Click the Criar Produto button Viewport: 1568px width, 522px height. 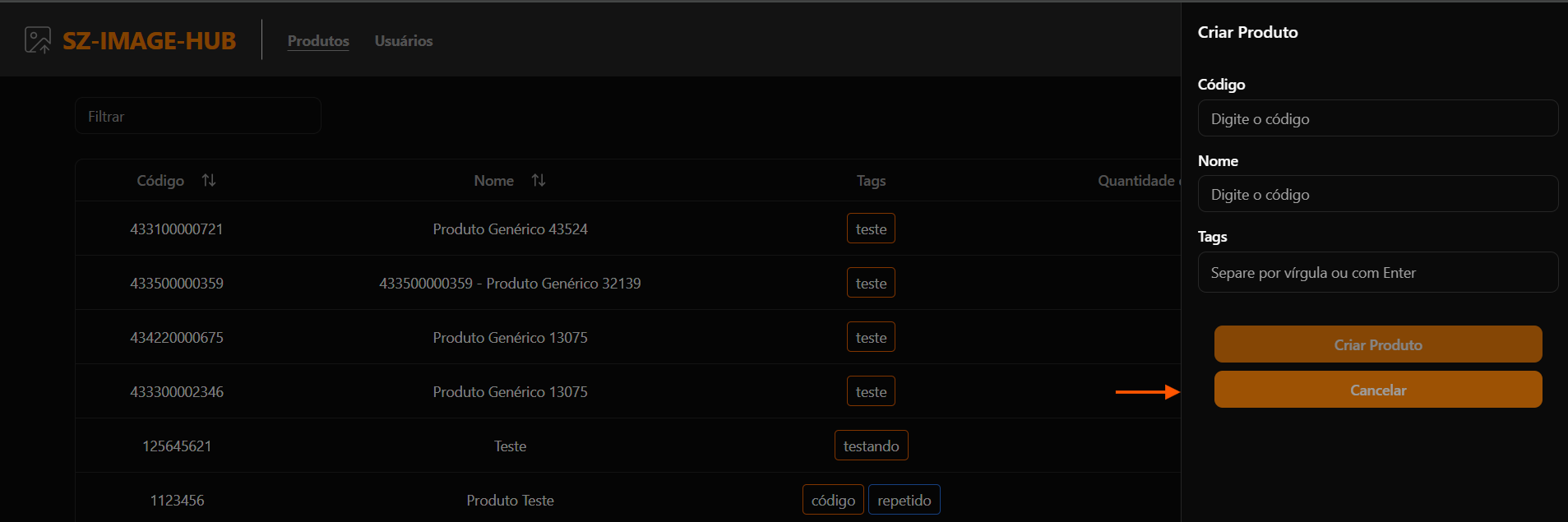[1377, 344]
